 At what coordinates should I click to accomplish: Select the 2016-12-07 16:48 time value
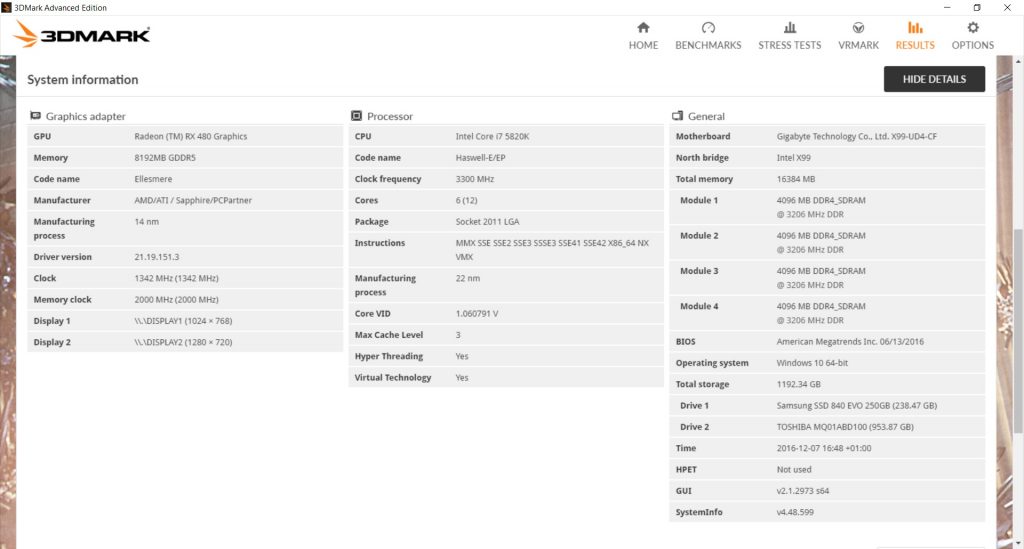click(x=824, y=448)
